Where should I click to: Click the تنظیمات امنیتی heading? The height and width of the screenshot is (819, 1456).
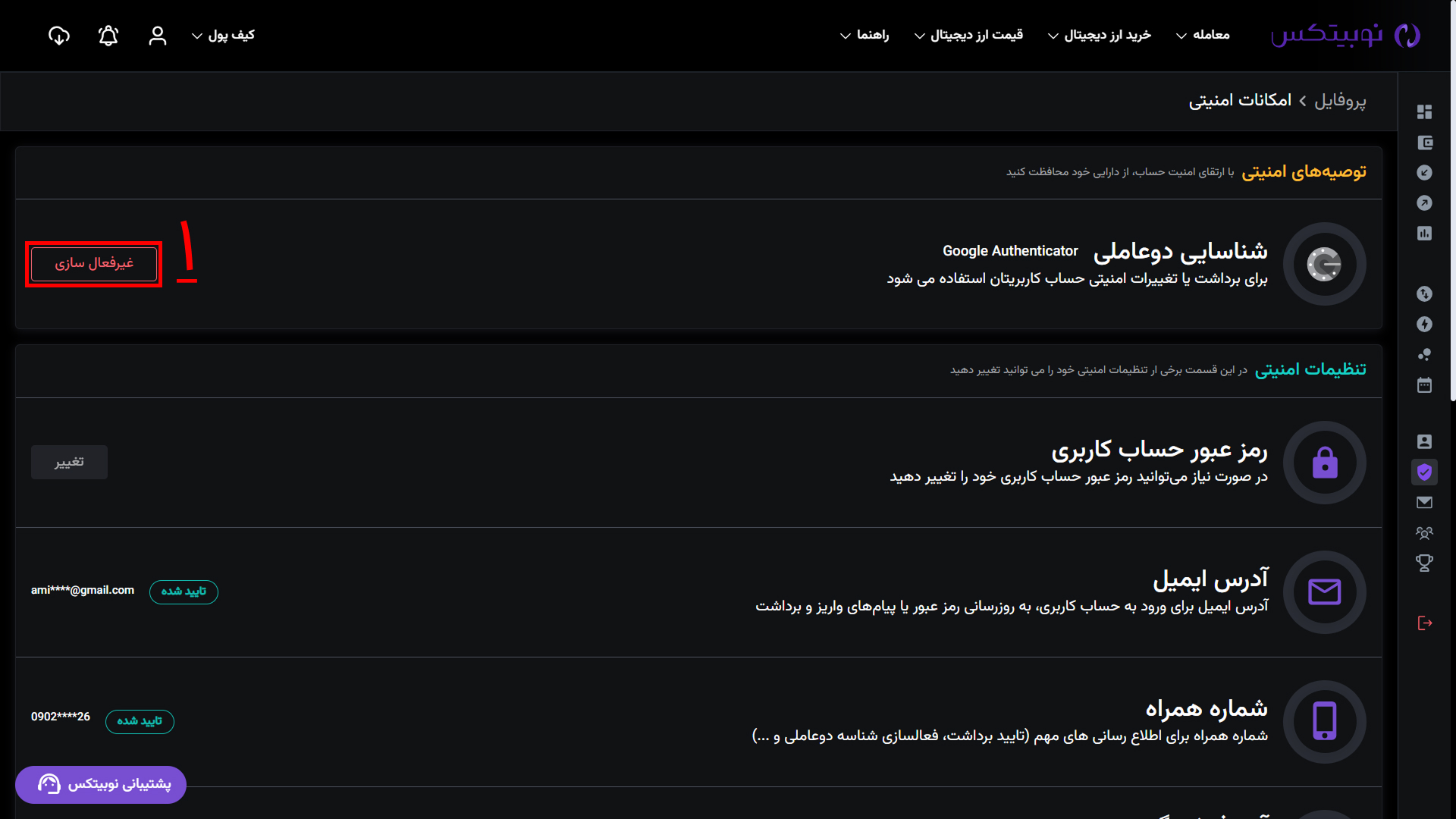(x=1310, y=369)
